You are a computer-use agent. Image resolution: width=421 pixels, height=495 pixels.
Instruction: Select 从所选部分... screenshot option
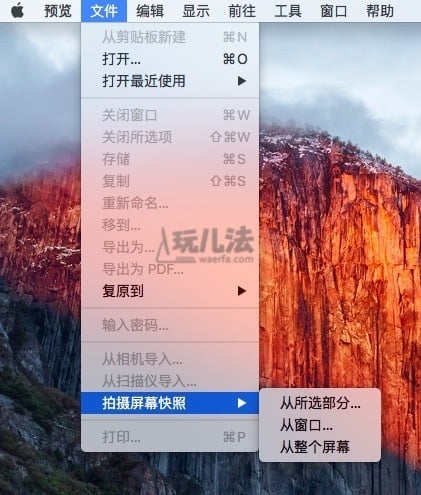coord(320,403)
